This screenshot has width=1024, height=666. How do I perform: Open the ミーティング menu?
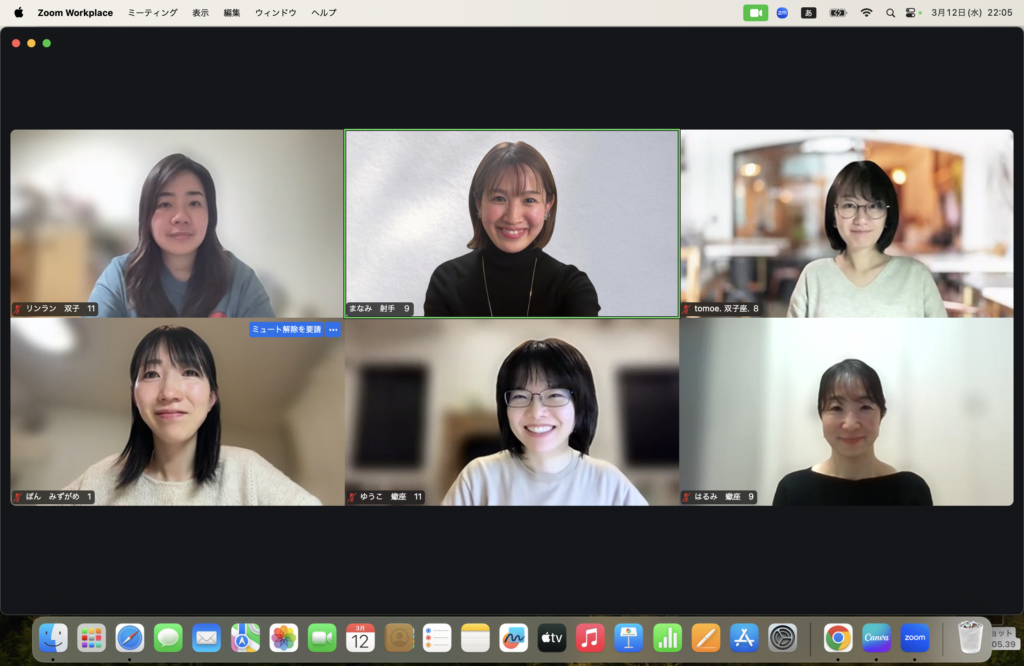pyautogui.click(x=152, y=13)
